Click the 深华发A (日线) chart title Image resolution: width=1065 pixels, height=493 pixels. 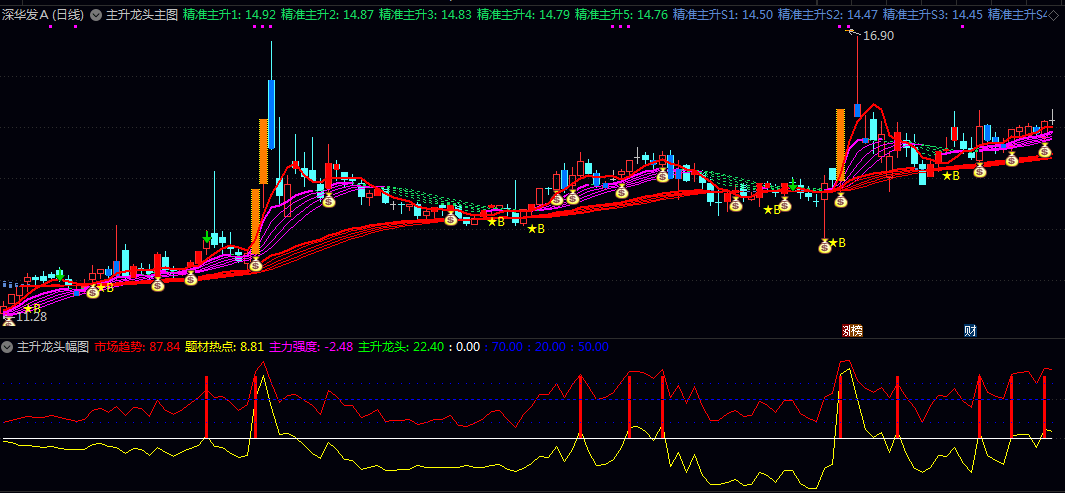click(x=44, y=14)
